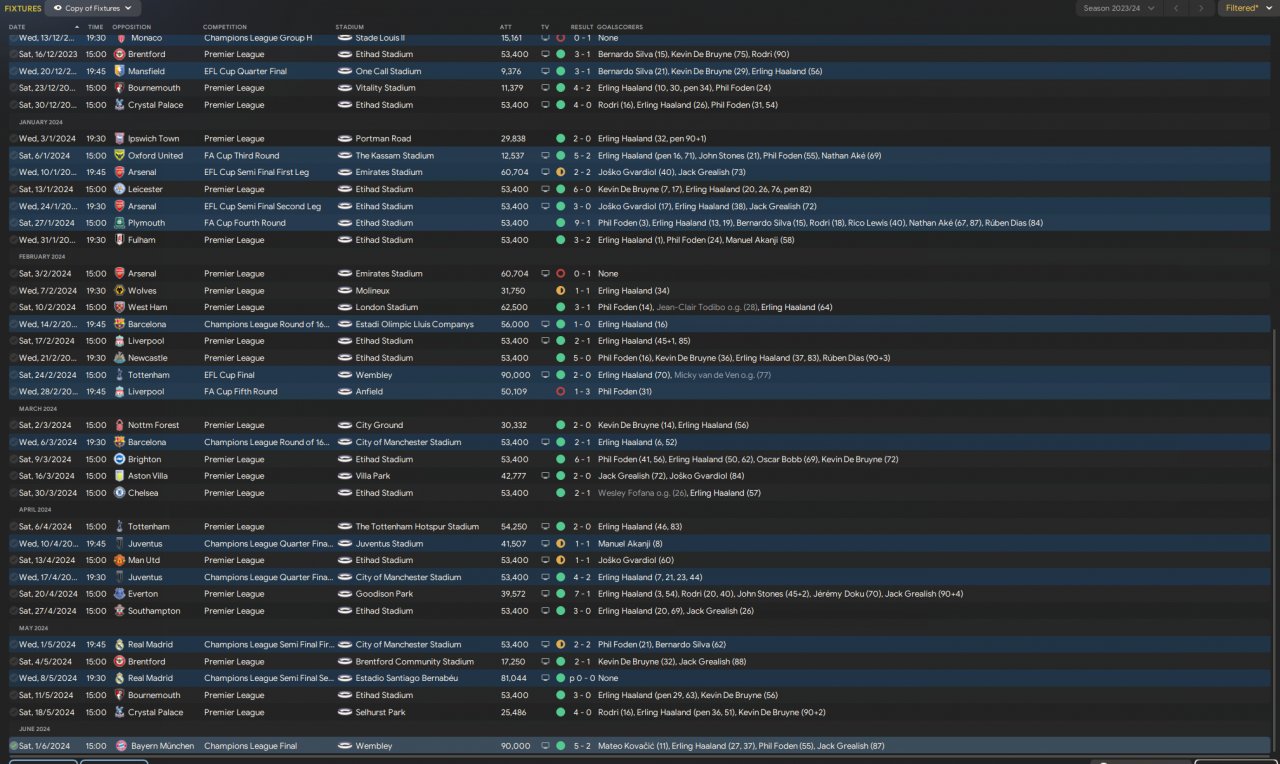Image resolution: width=1280 pixels, height=764 pixels.
Task: Go to the next season with the right arrow
Action: 1202,8
